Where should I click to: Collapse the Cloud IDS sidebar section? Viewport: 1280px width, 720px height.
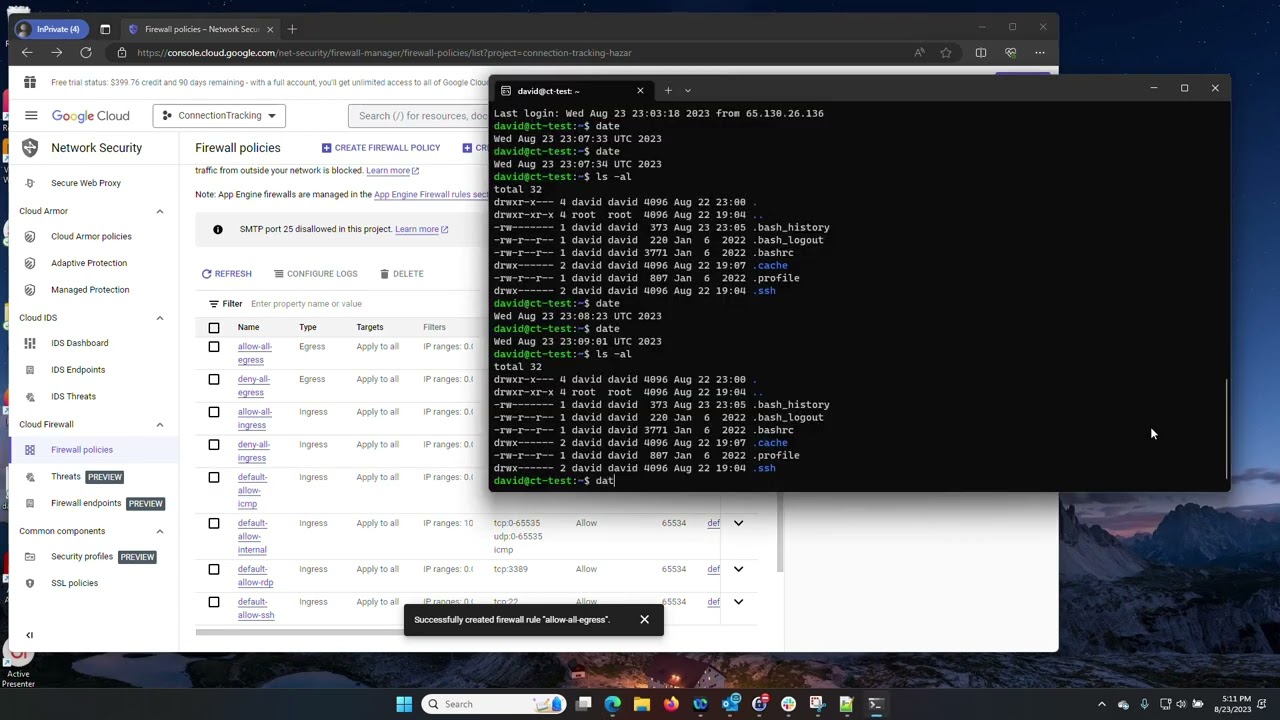[160, 318]
